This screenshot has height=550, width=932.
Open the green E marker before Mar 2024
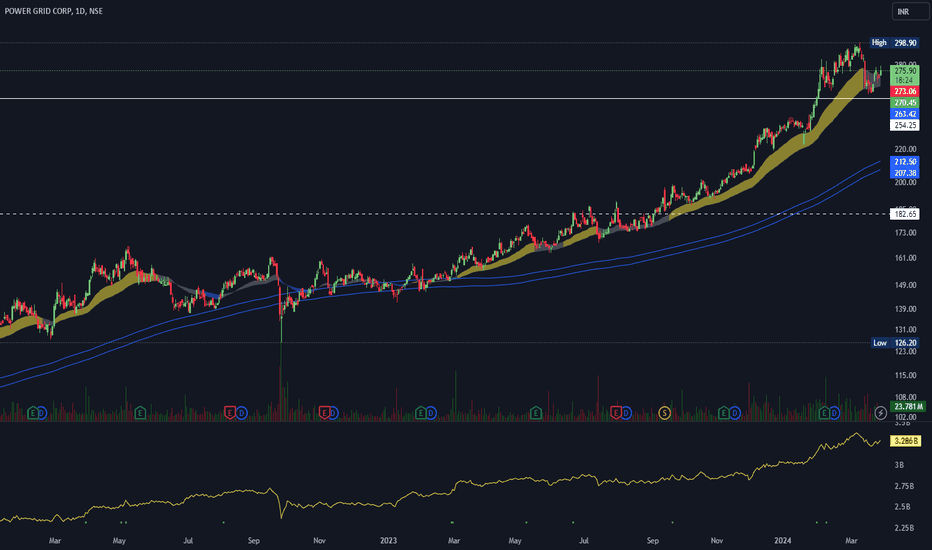coord(824,413)
